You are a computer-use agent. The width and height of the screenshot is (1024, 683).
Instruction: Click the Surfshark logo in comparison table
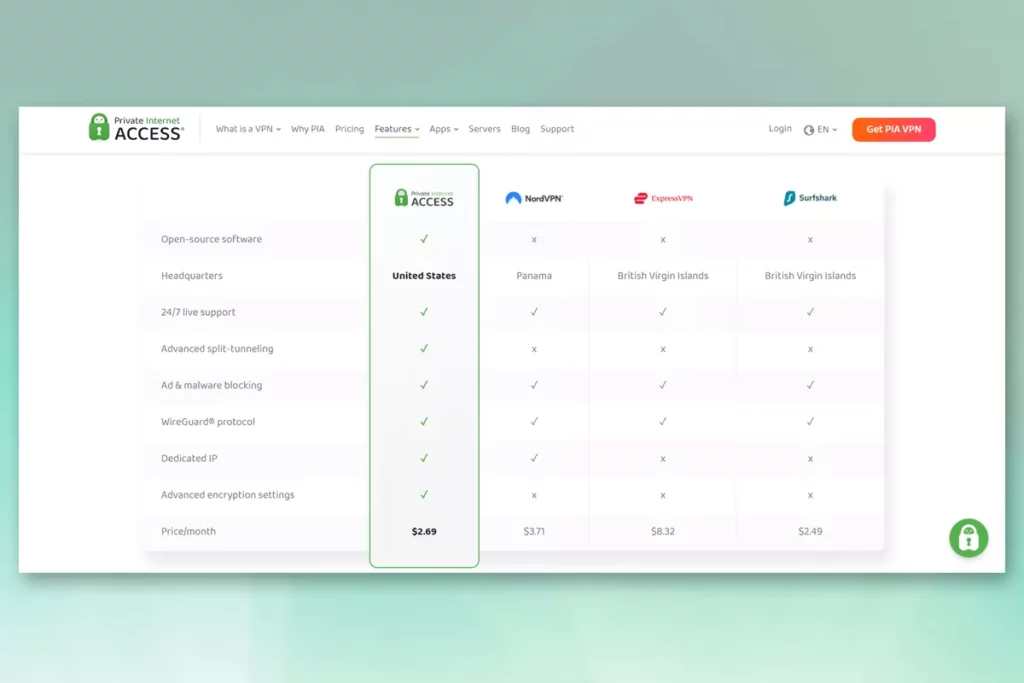tap(810, 198)
